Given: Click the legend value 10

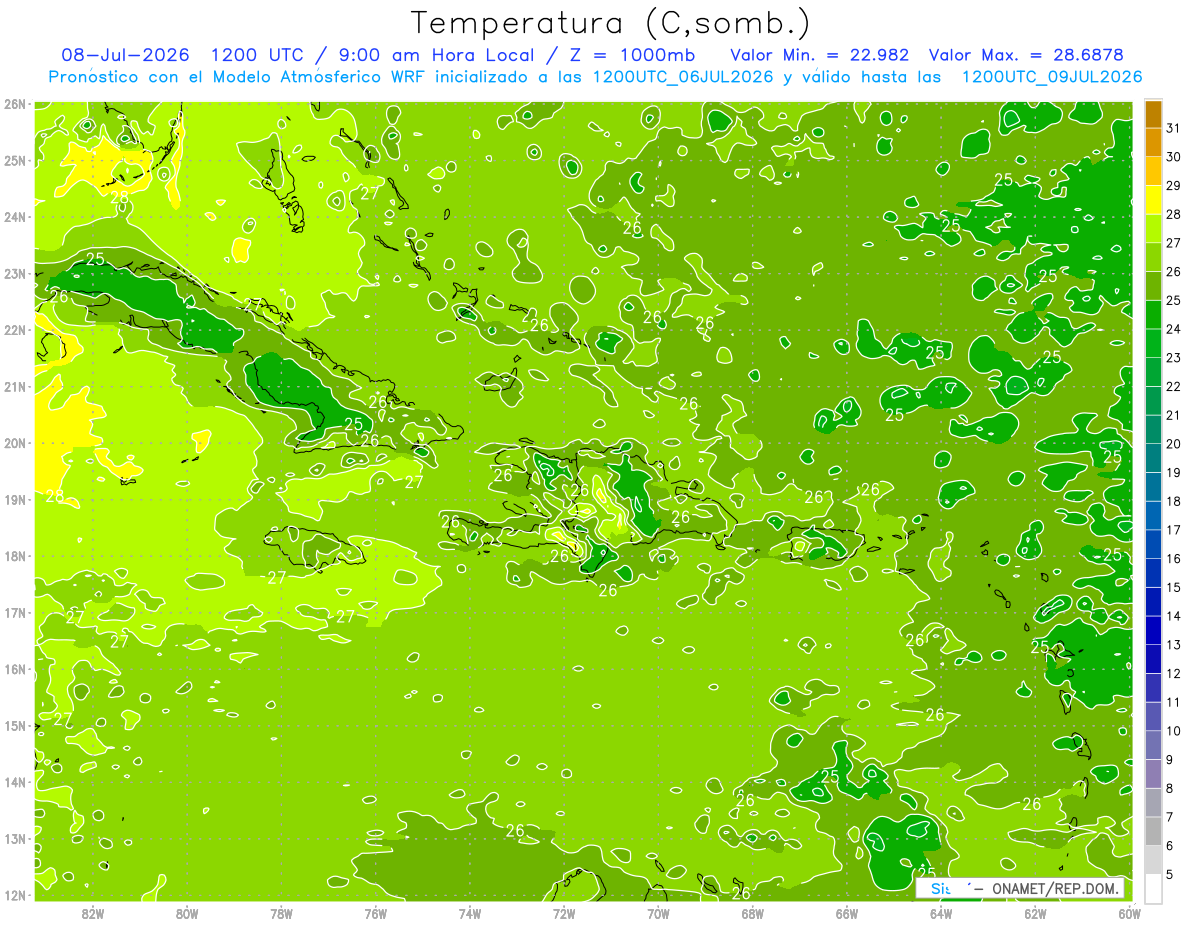Looking at the screenshot, I should click(1174, 731).
